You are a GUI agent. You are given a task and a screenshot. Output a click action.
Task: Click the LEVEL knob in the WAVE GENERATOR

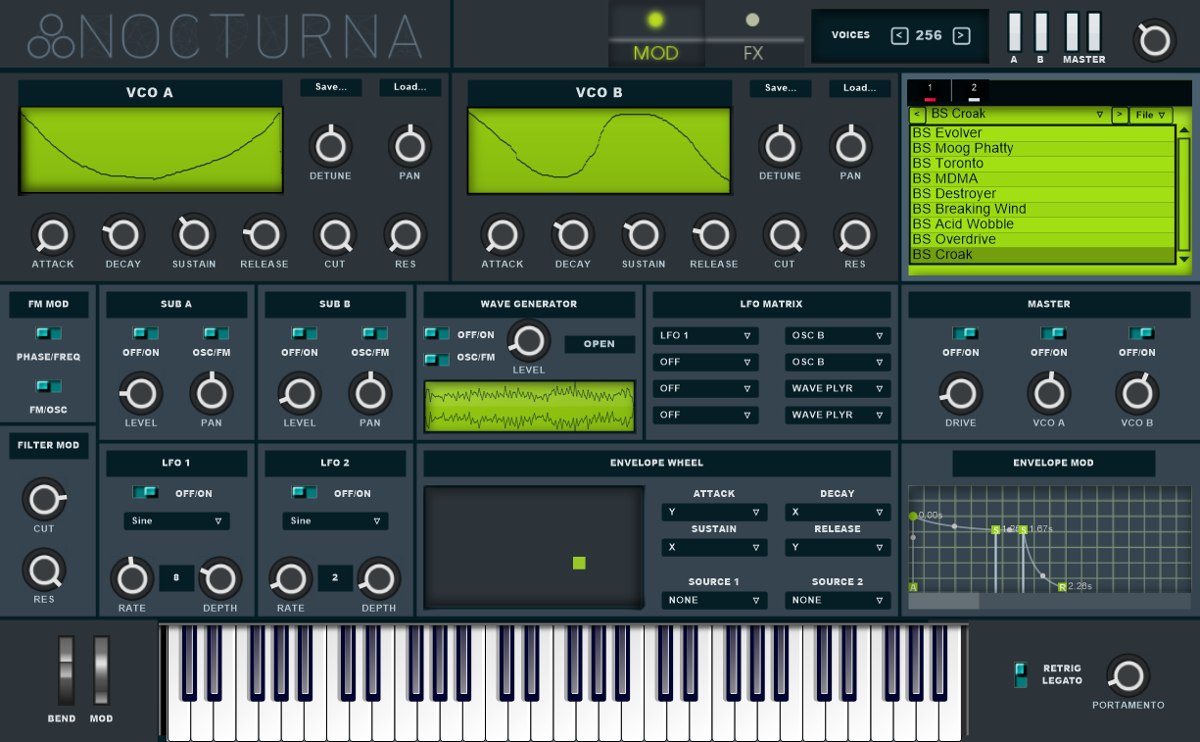click(x=528, y=342)
